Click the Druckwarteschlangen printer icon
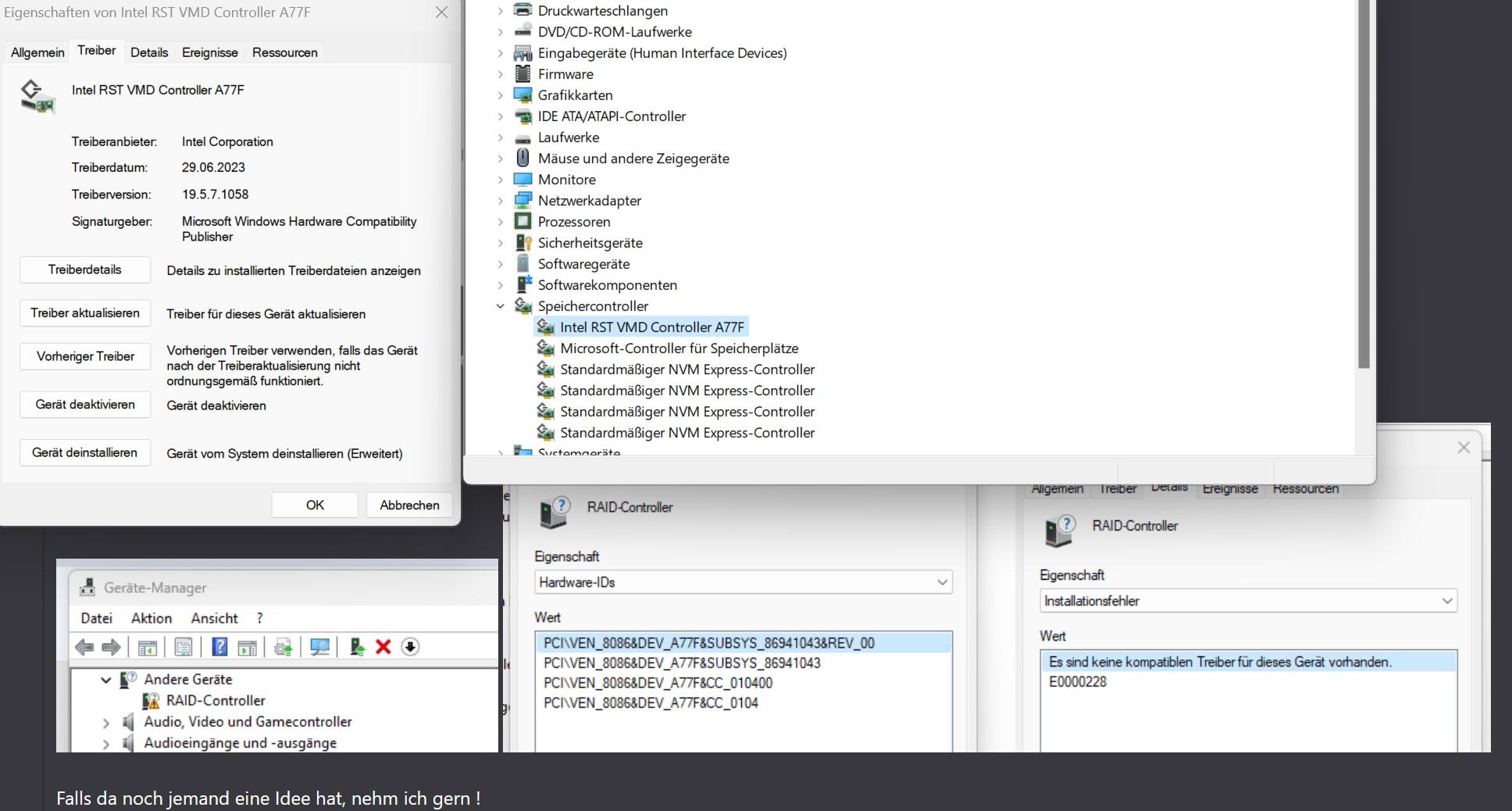The height and width of the screenshot is (811, 1512). [x=523, y=10]
